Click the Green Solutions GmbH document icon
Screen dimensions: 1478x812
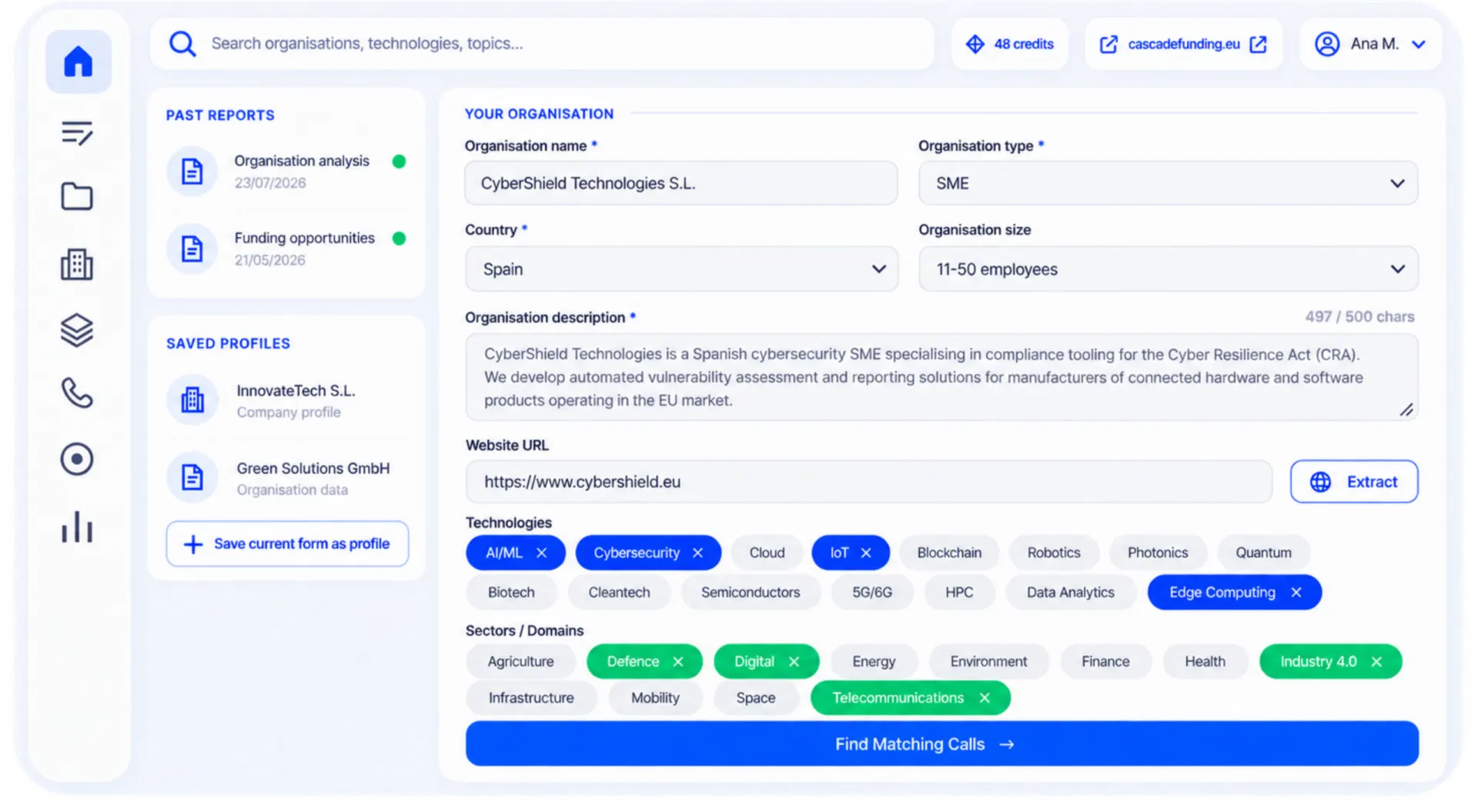click(x=192, y=477)
